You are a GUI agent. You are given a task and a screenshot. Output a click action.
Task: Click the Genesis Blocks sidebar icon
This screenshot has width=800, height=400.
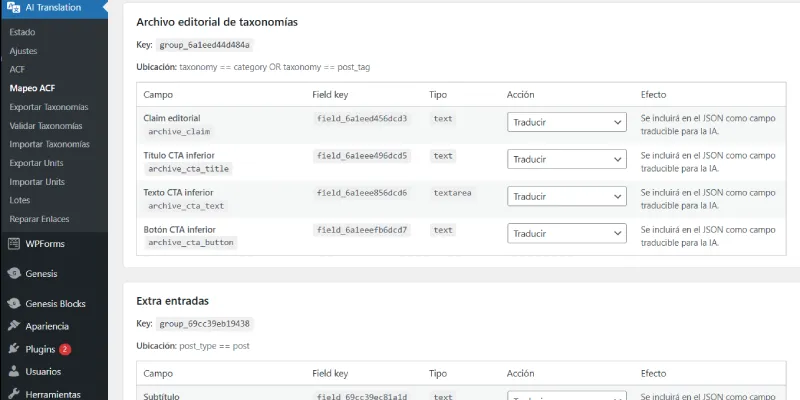tap(14, 304)
